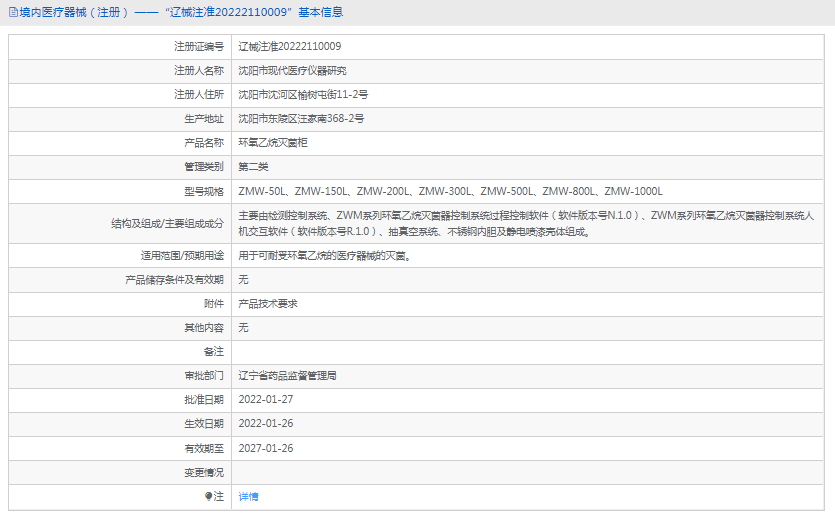The image size is (835, 516).
Task: Select structure description starting 主要由检测控制系统
Action: pyautogui.click(x=526, y=224)
